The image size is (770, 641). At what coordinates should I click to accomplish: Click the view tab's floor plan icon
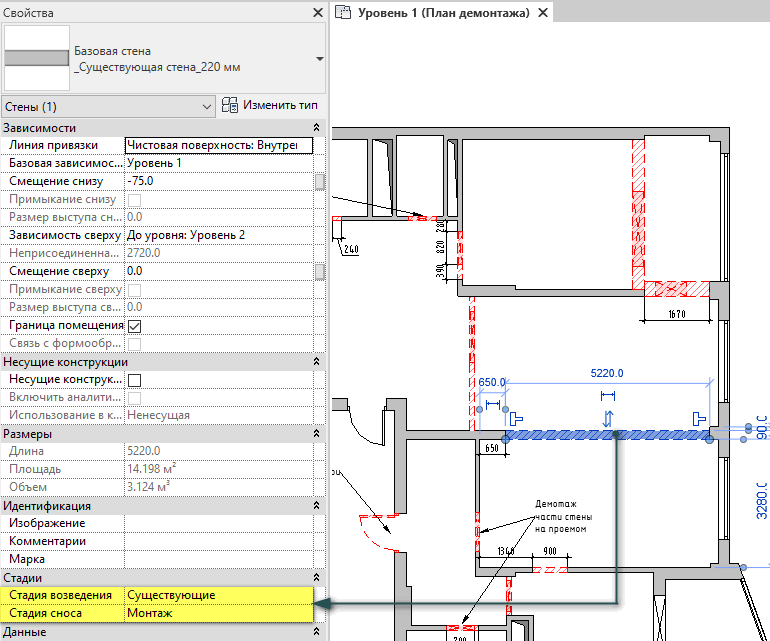[x=342, y=12]
